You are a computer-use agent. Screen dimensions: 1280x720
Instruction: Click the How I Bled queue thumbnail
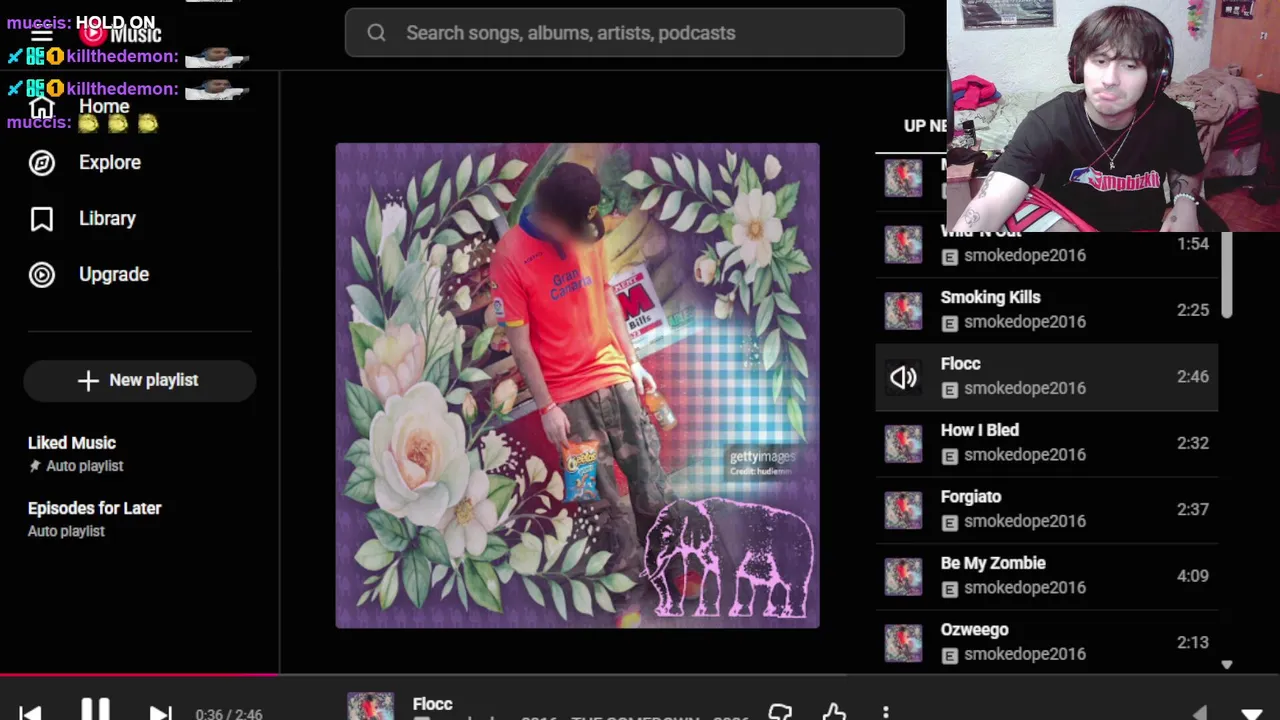point(903,443)
